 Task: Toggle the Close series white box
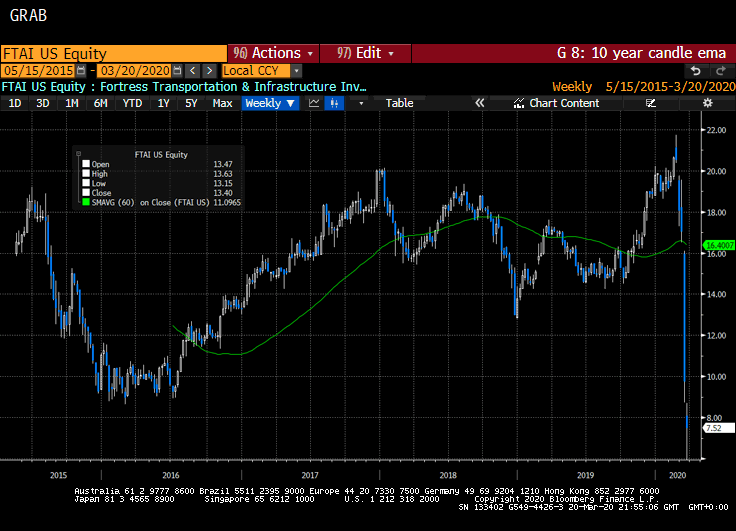point(87,192)
